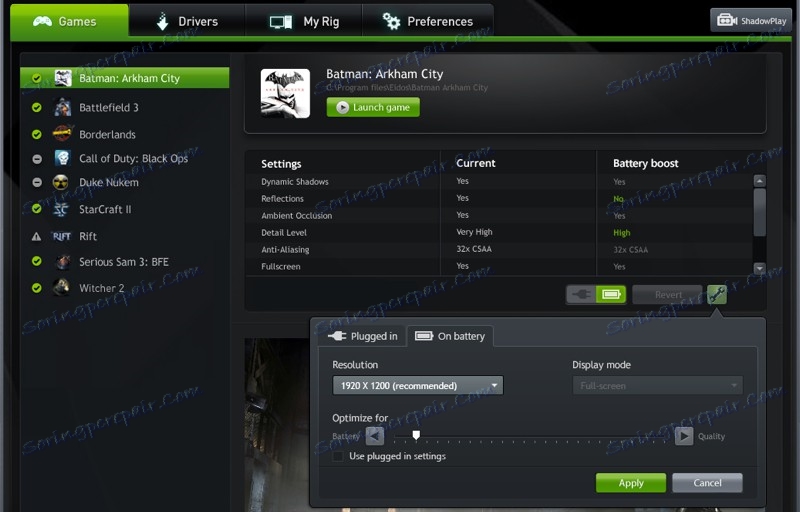Screen dimensions: 800x512
Task: Click the Anti-Aliasing current value '32x CSAA'
Action: tap(474, 249)
